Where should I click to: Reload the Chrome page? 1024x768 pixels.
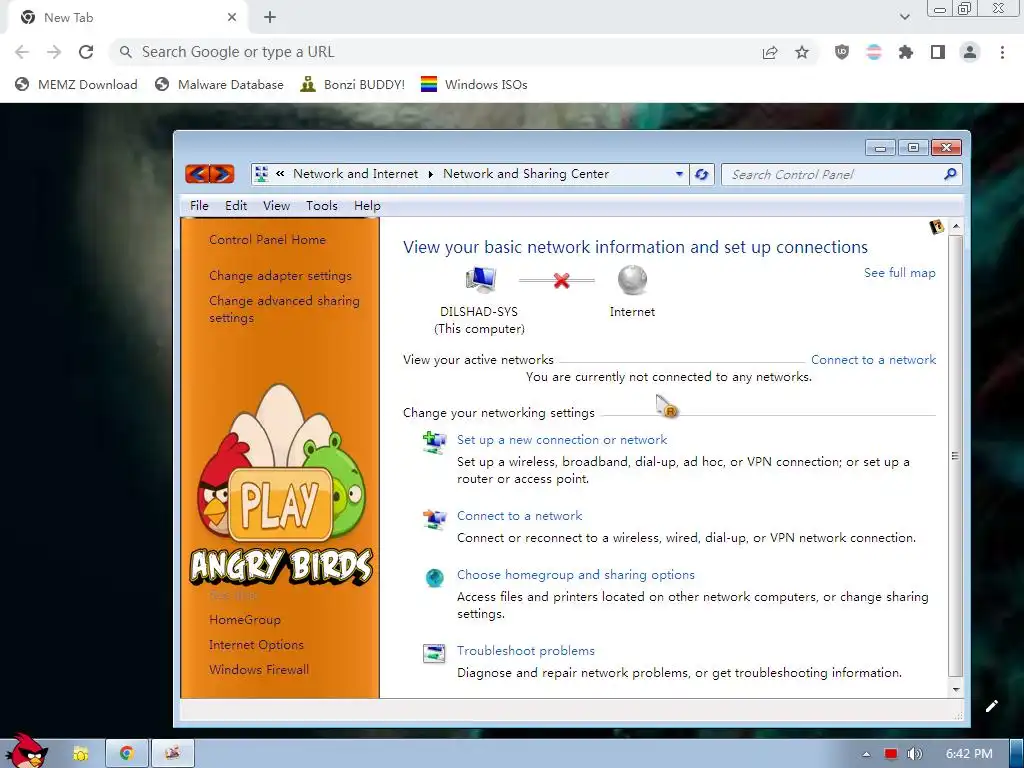click(x=86, y=52)
